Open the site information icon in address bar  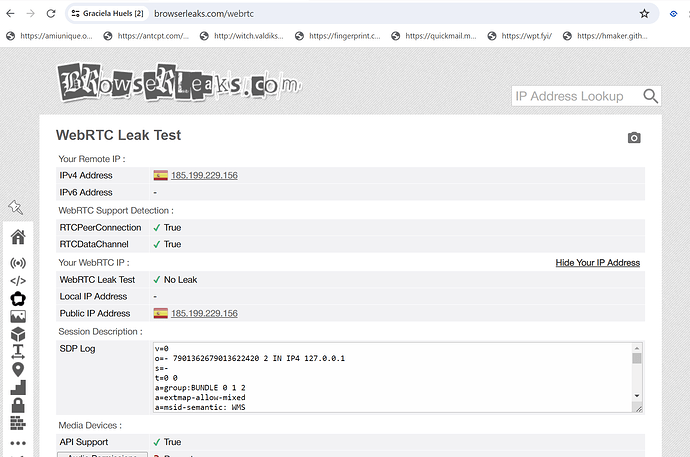[x=75, y=14]
